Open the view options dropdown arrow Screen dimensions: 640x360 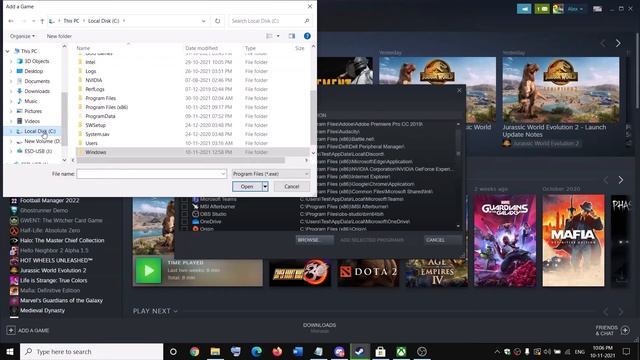pos(278,36)
